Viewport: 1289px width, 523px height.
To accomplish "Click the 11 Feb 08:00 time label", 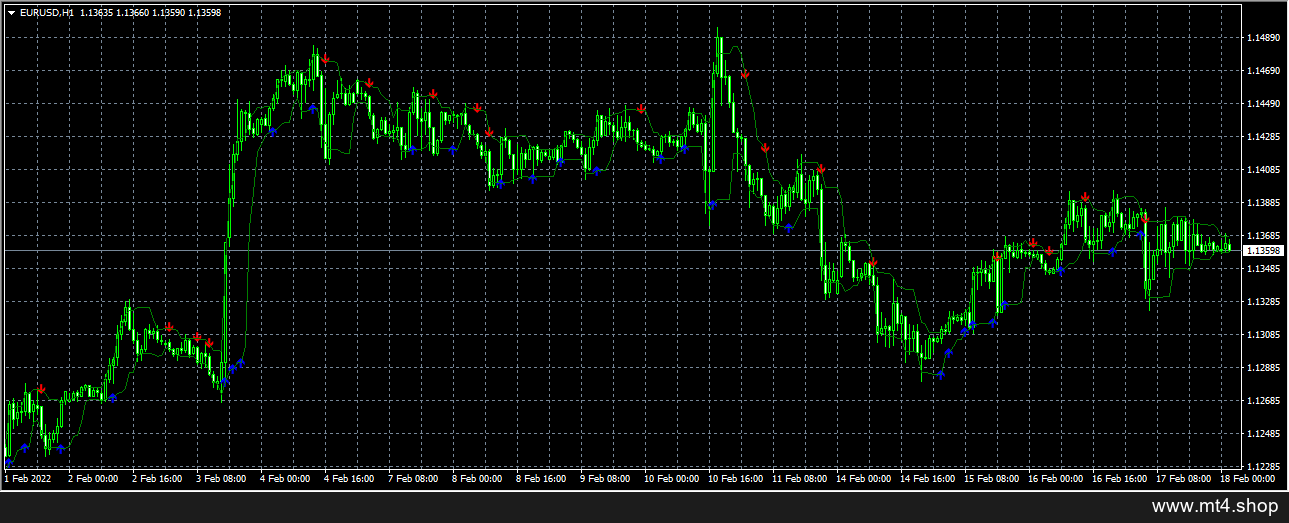I will (800, 479).
